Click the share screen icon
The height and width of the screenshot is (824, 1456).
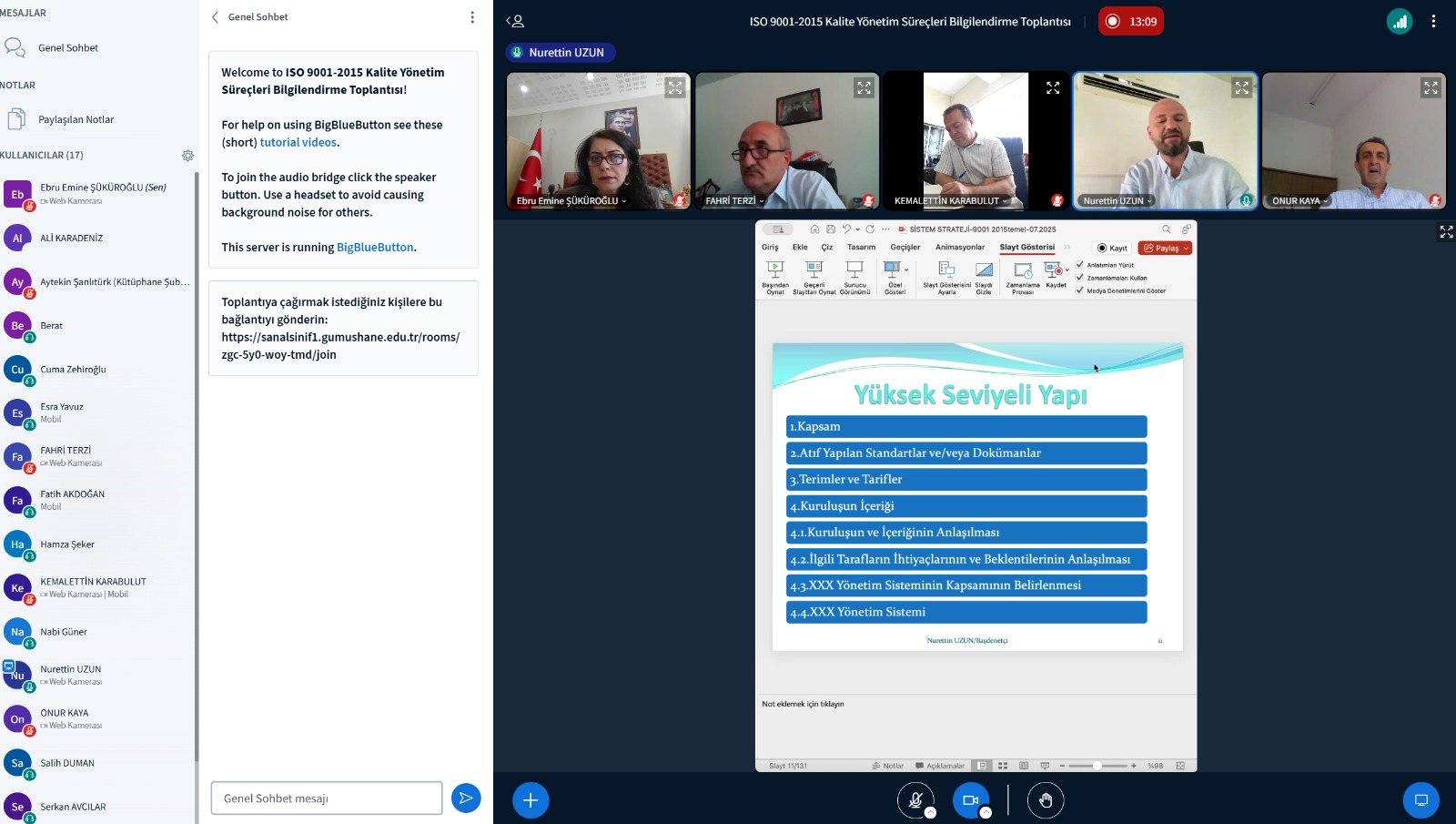point(1421,800)
